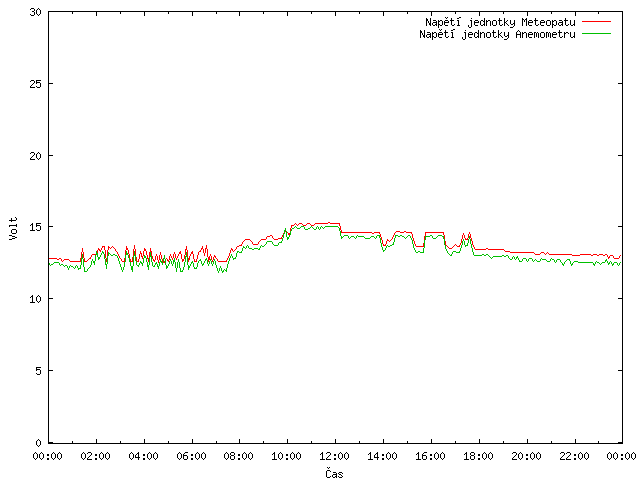Click the y-axis value 0
The width and height of the screenshot is (640, 480).
click(x=39, y=442)
